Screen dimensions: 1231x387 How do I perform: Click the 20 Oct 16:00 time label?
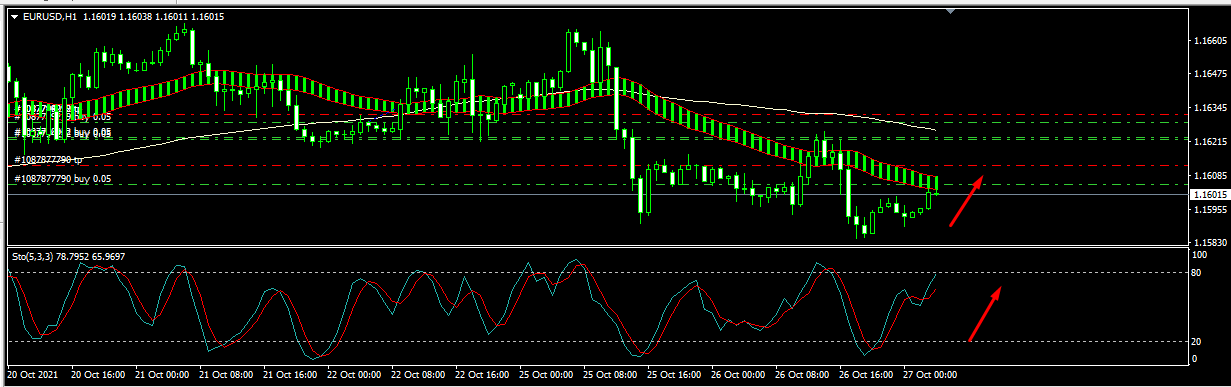pos(98,376)
